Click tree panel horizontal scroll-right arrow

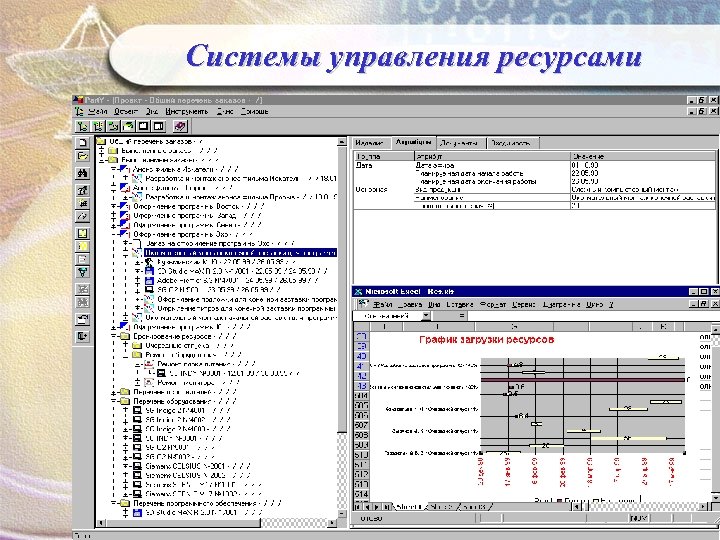pos(332,523)
